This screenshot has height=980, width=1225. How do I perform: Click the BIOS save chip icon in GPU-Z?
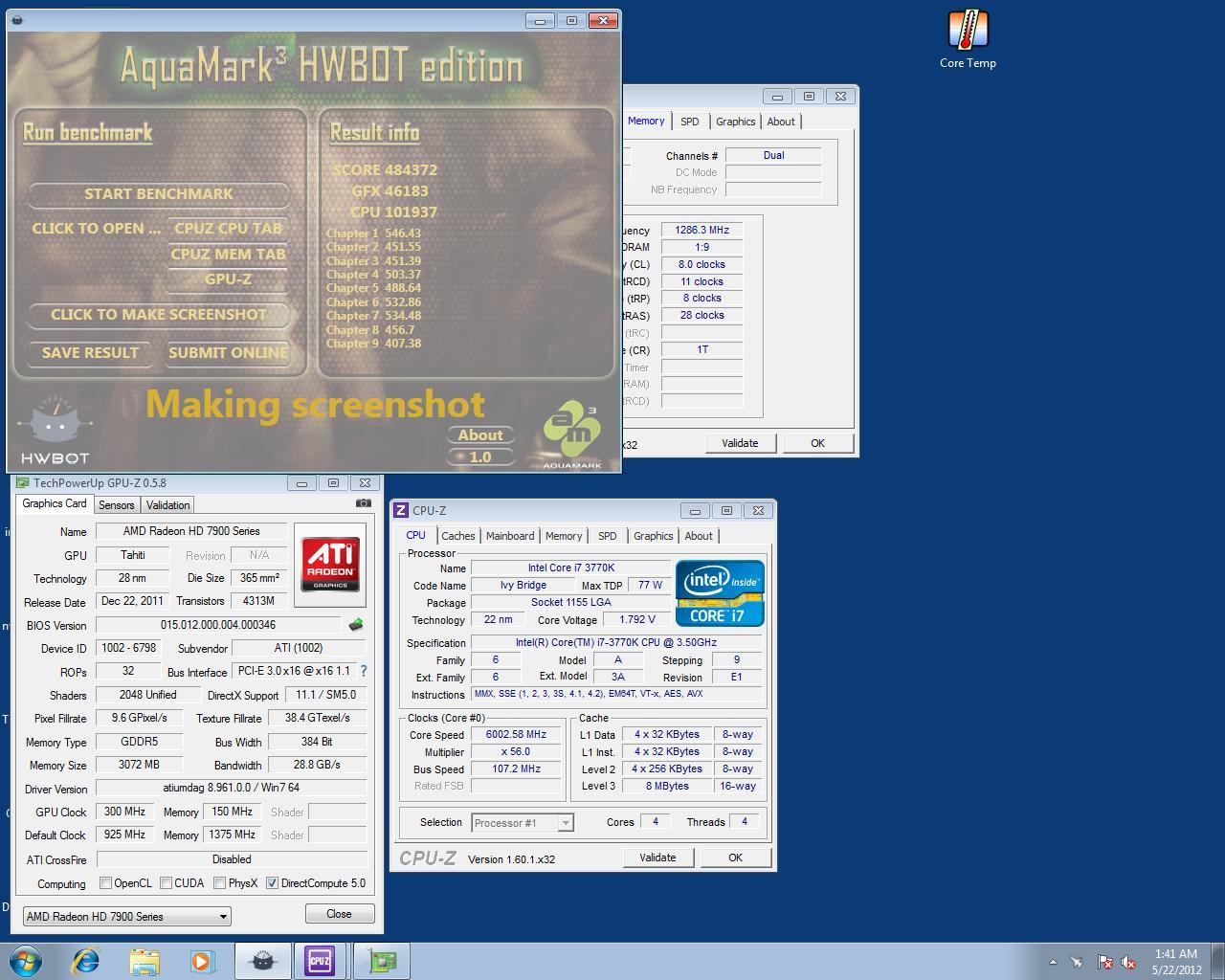click(x=356, y=625)
